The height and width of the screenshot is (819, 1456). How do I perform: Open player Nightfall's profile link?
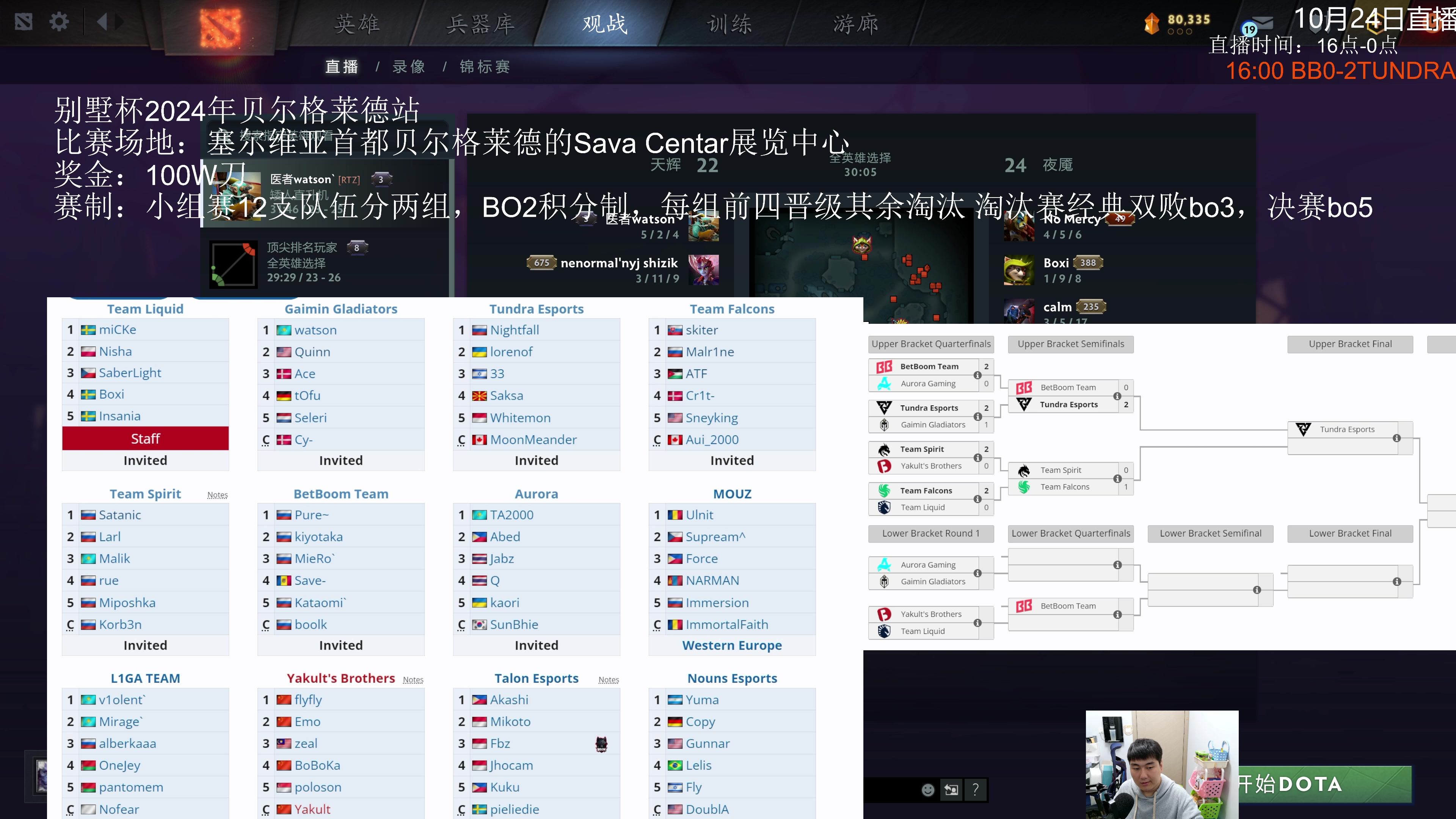click(x=515, y=329)
